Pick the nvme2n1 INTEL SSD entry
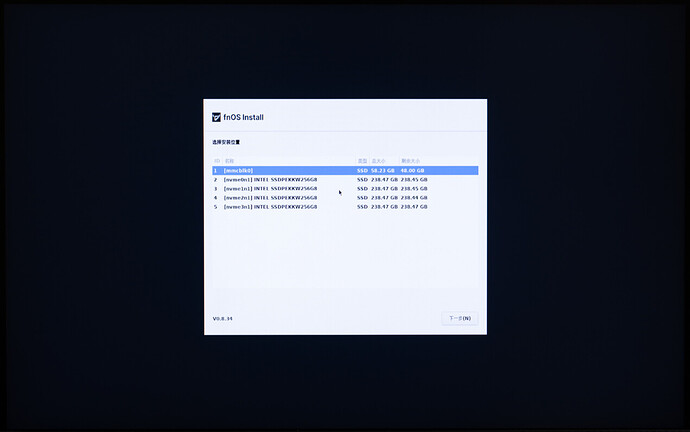The width and height of the screenshot is (690, 432). click(x=270, y=198)
